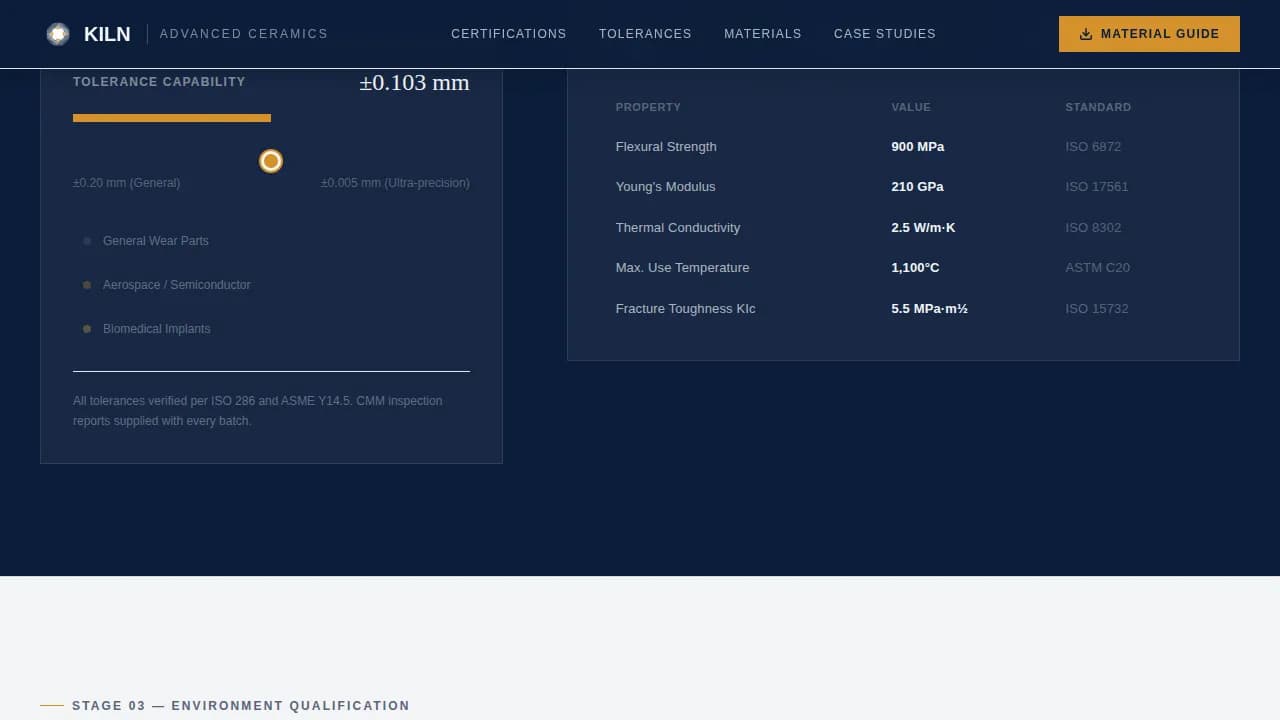Open the TOLERANCES navigation menu item
Screen dimensions: 1280x720
point(645,33)
